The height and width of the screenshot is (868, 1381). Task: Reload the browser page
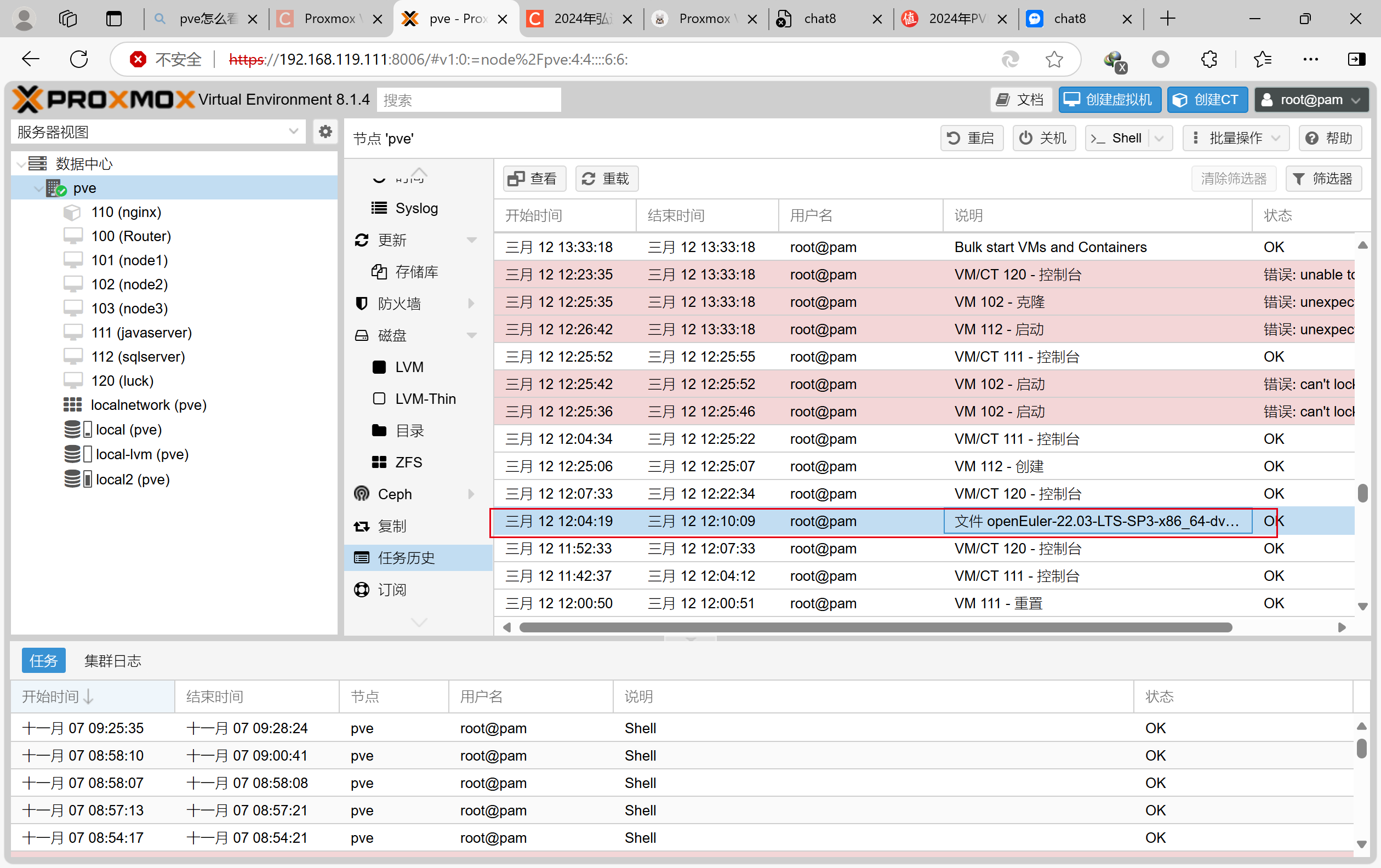[78, 59]
